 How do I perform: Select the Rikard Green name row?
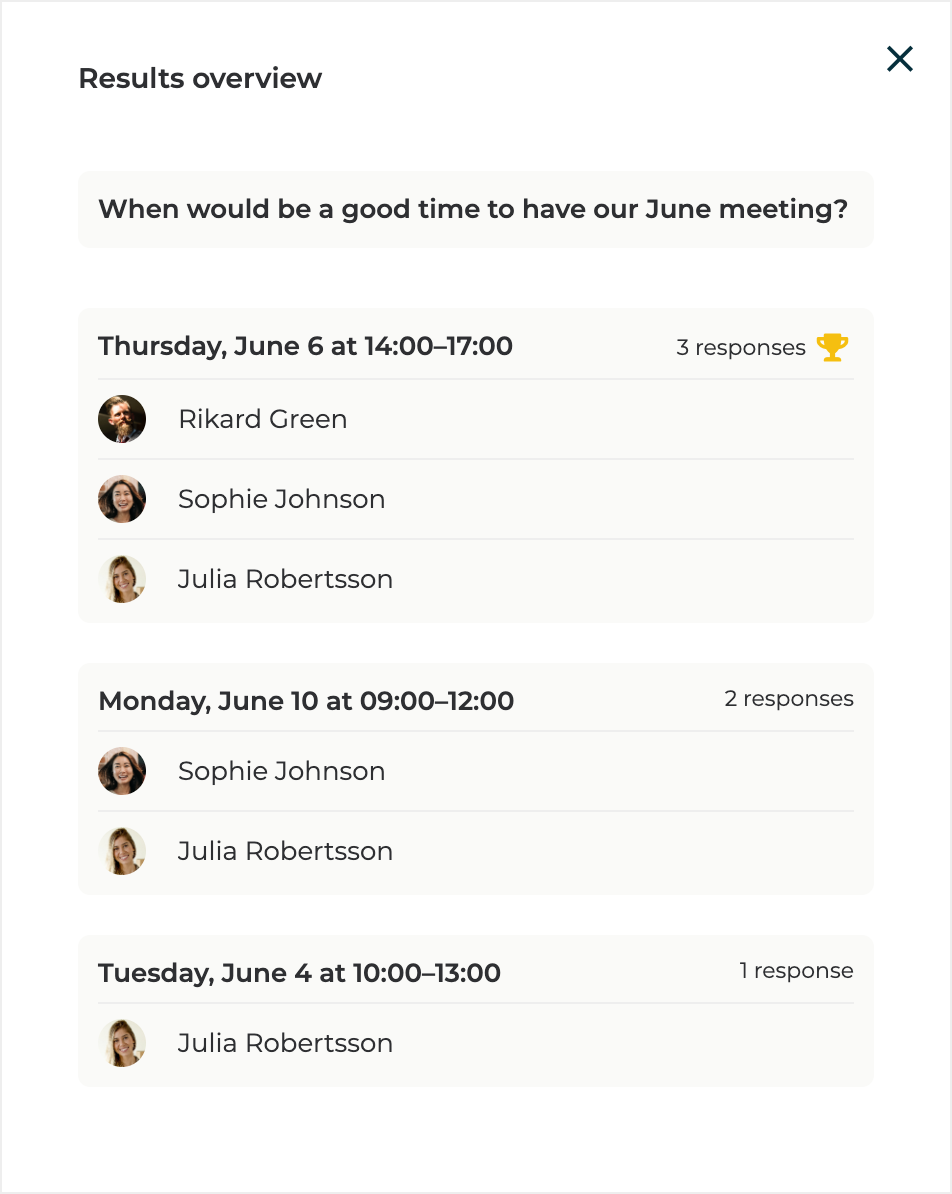point(263,419)
